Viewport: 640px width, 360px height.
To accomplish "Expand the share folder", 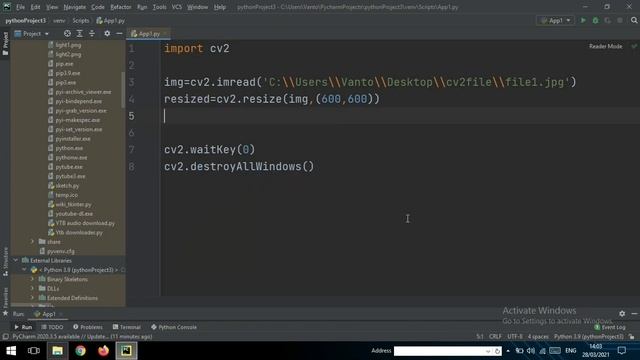I will coord(33,242).
